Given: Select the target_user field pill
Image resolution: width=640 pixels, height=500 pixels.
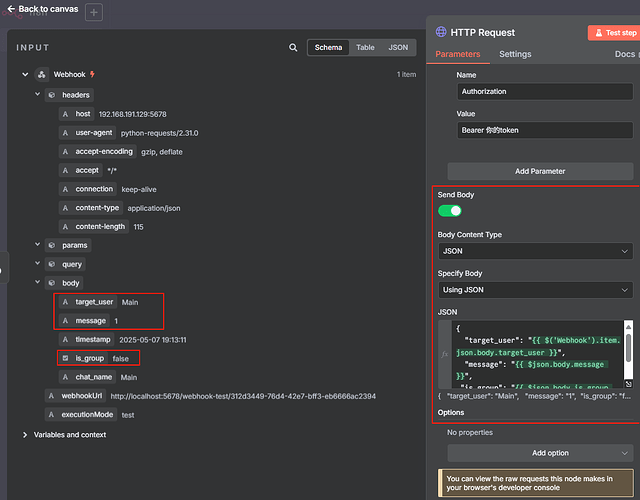Looking at the screenshot, I should click(88, 302).
